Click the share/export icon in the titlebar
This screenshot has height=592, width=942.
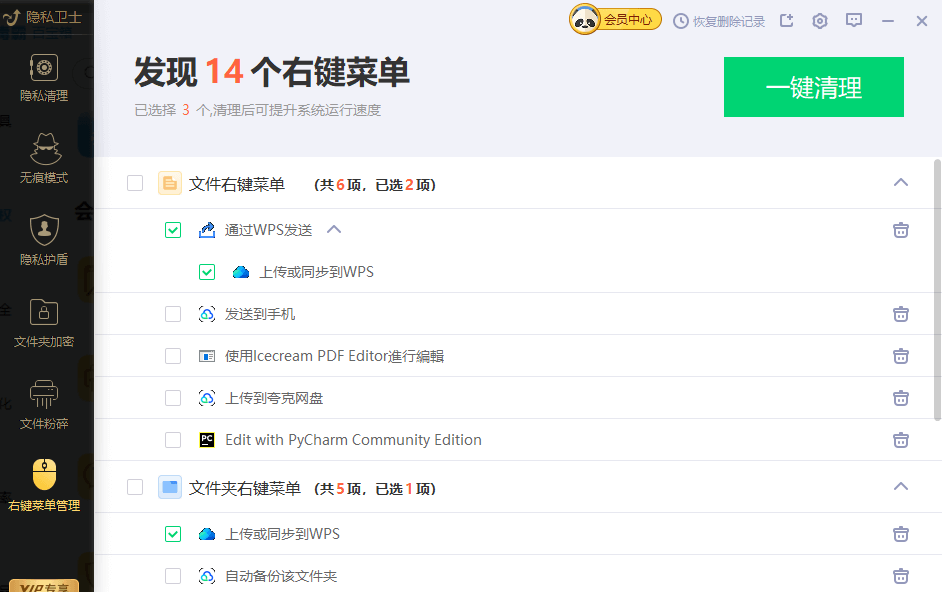786,20
